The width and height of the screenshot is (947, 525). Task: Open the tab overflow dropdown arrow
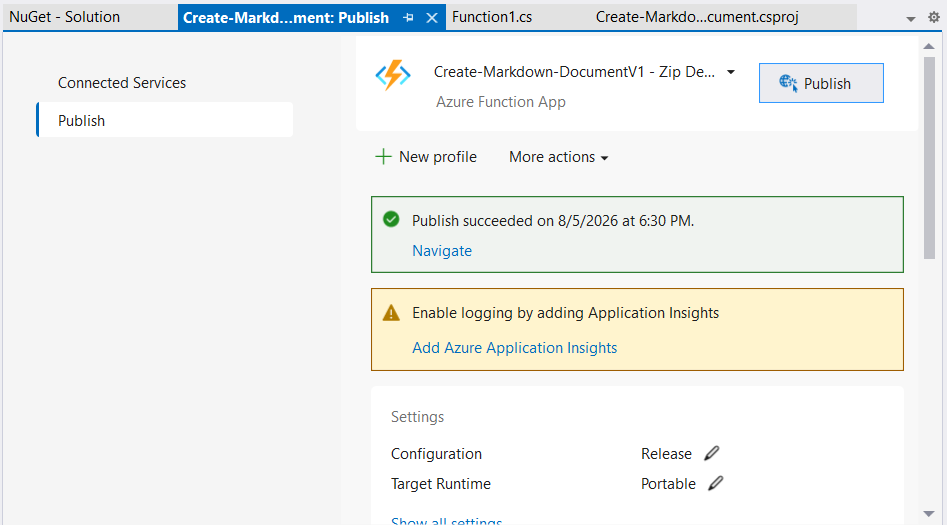tap(911, 19)
